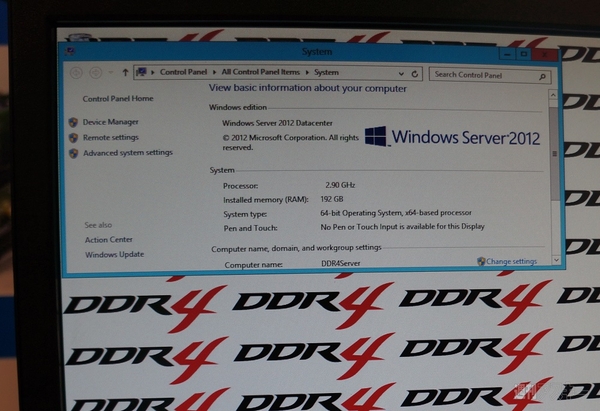Click Change settings link
Image resolution: width=600 pixels, height=411 pixels.
512,261
